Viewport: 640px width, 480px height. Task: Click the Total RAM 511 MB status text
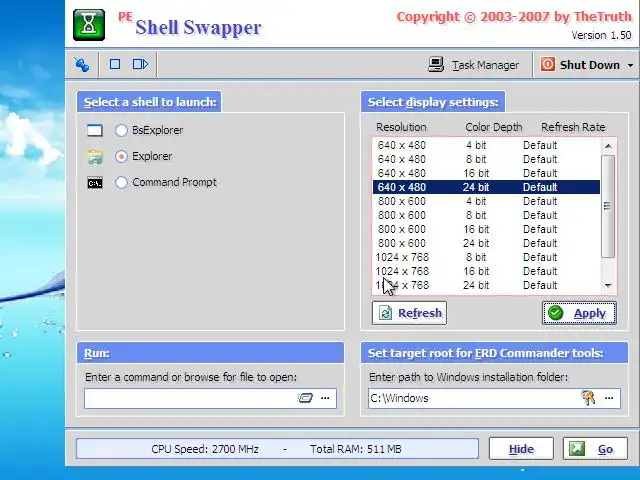pyautogui.click(x=356, y=449)
